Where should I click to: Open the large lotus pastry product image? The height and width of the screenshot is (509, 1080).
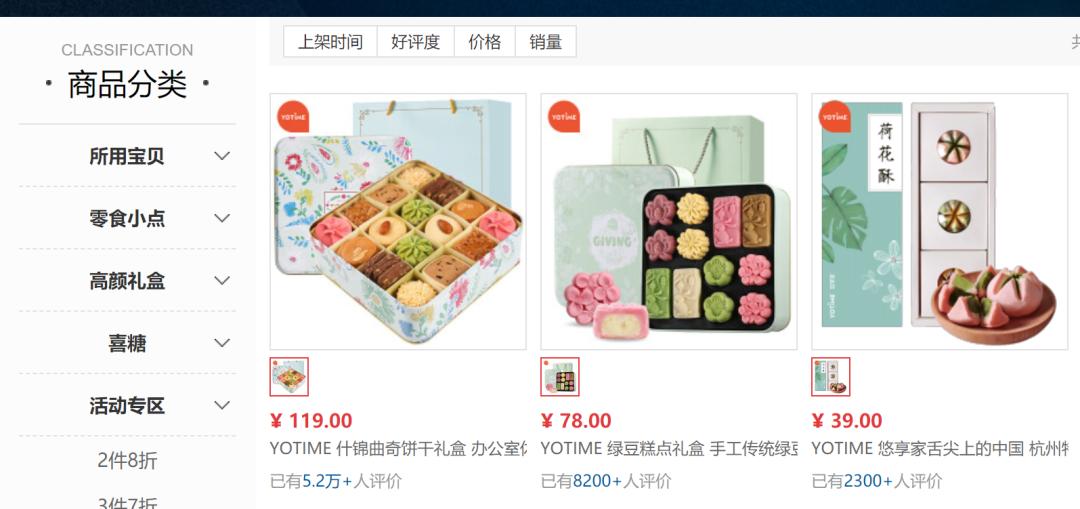pos(939,222)
